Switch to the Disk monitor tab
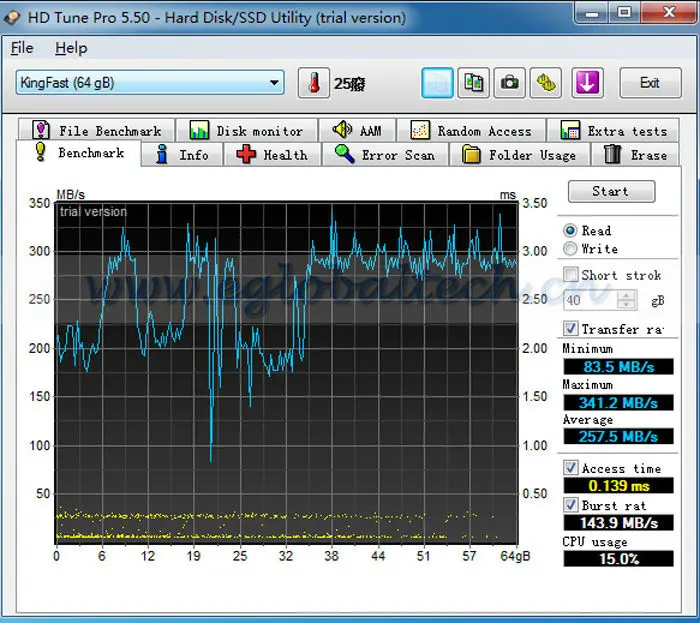This screenshot has height=623, width=700. [x=246, y=131]
